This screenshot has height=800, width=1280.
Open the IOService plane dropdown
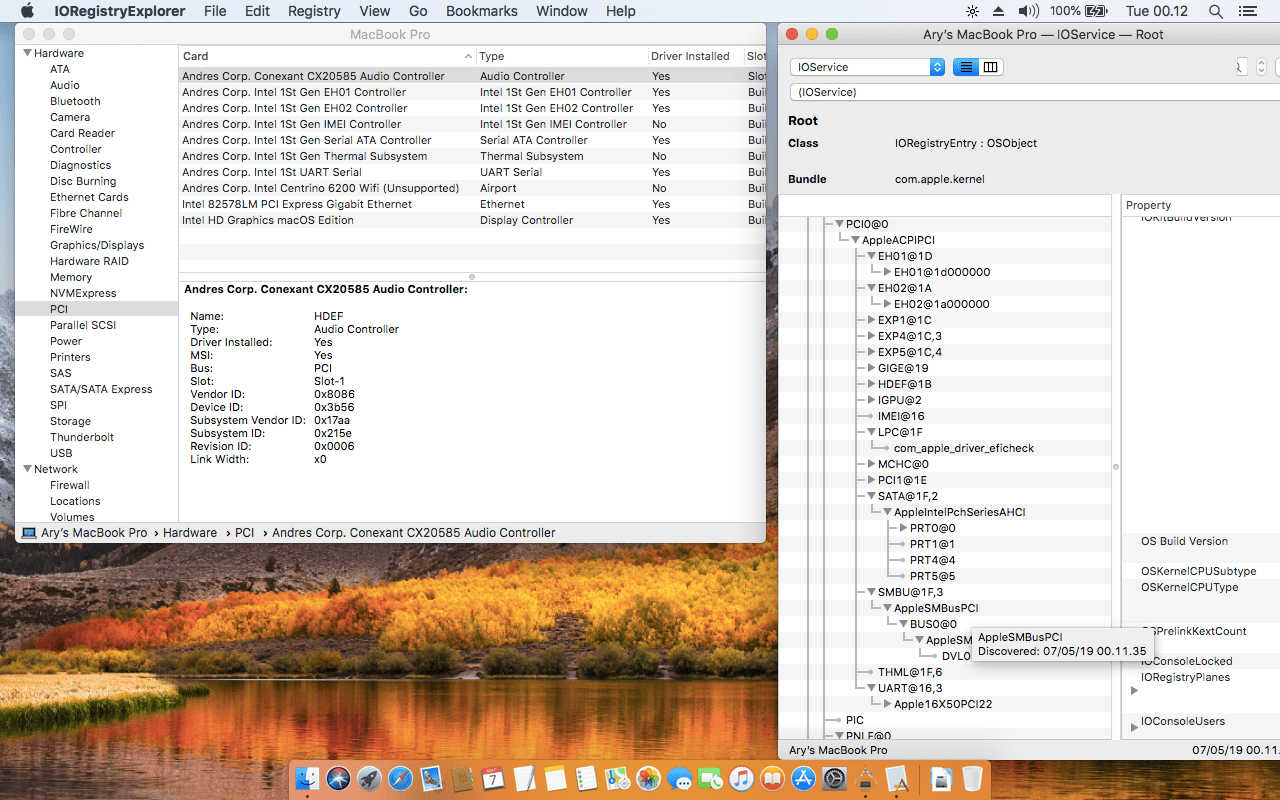[x=867, y=67]
